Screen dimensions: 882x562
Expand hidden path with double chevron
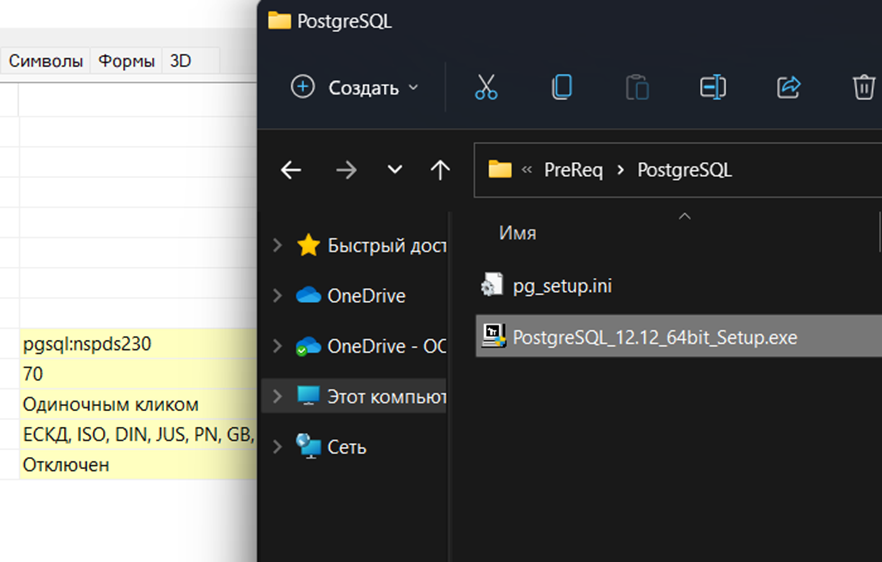point(526,170)
